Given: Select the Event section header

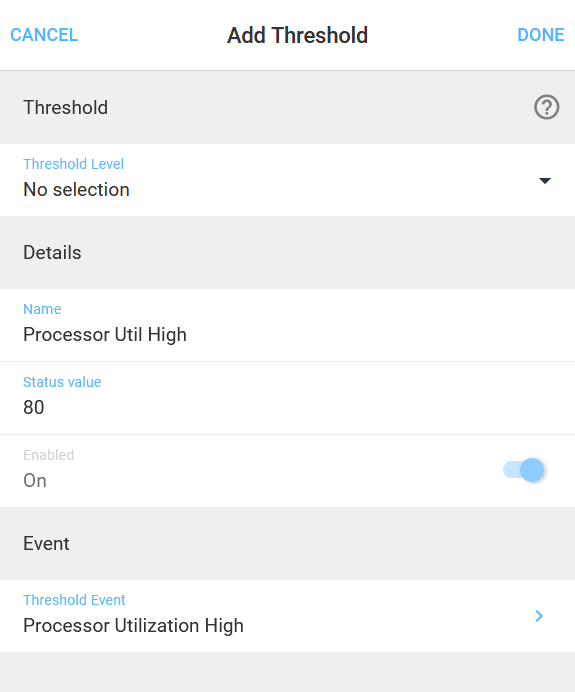Looking at the screenshot, I should (287, 543).
